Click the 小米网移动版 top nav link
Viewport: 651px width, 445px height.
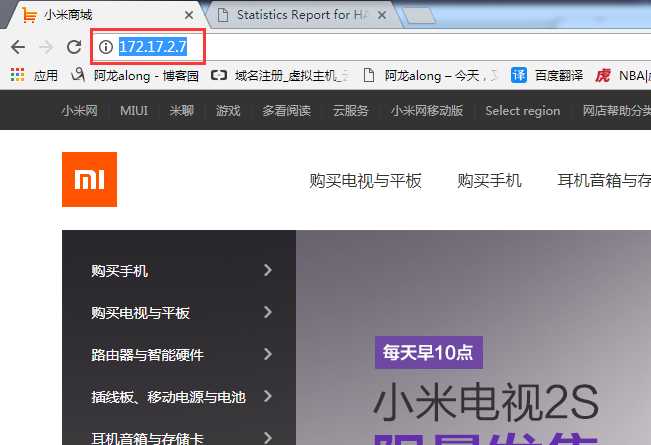coord(427,110)
